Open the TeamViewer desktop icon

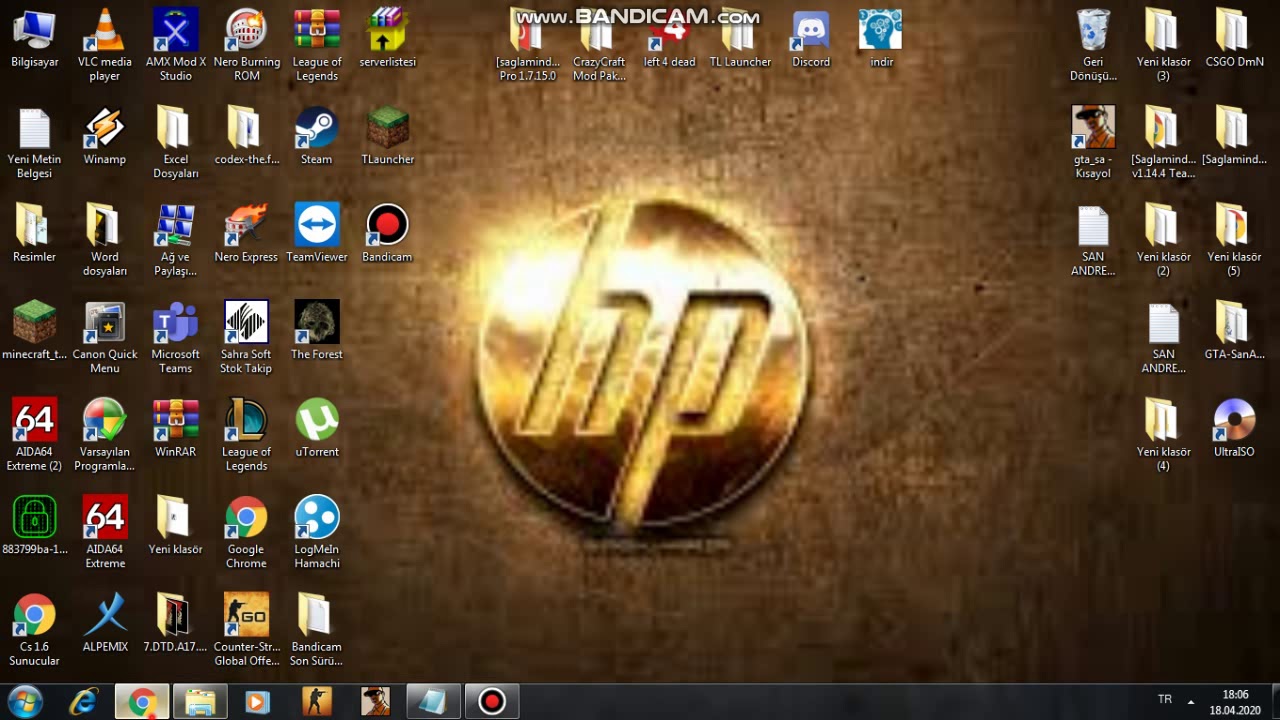[316, 234]
